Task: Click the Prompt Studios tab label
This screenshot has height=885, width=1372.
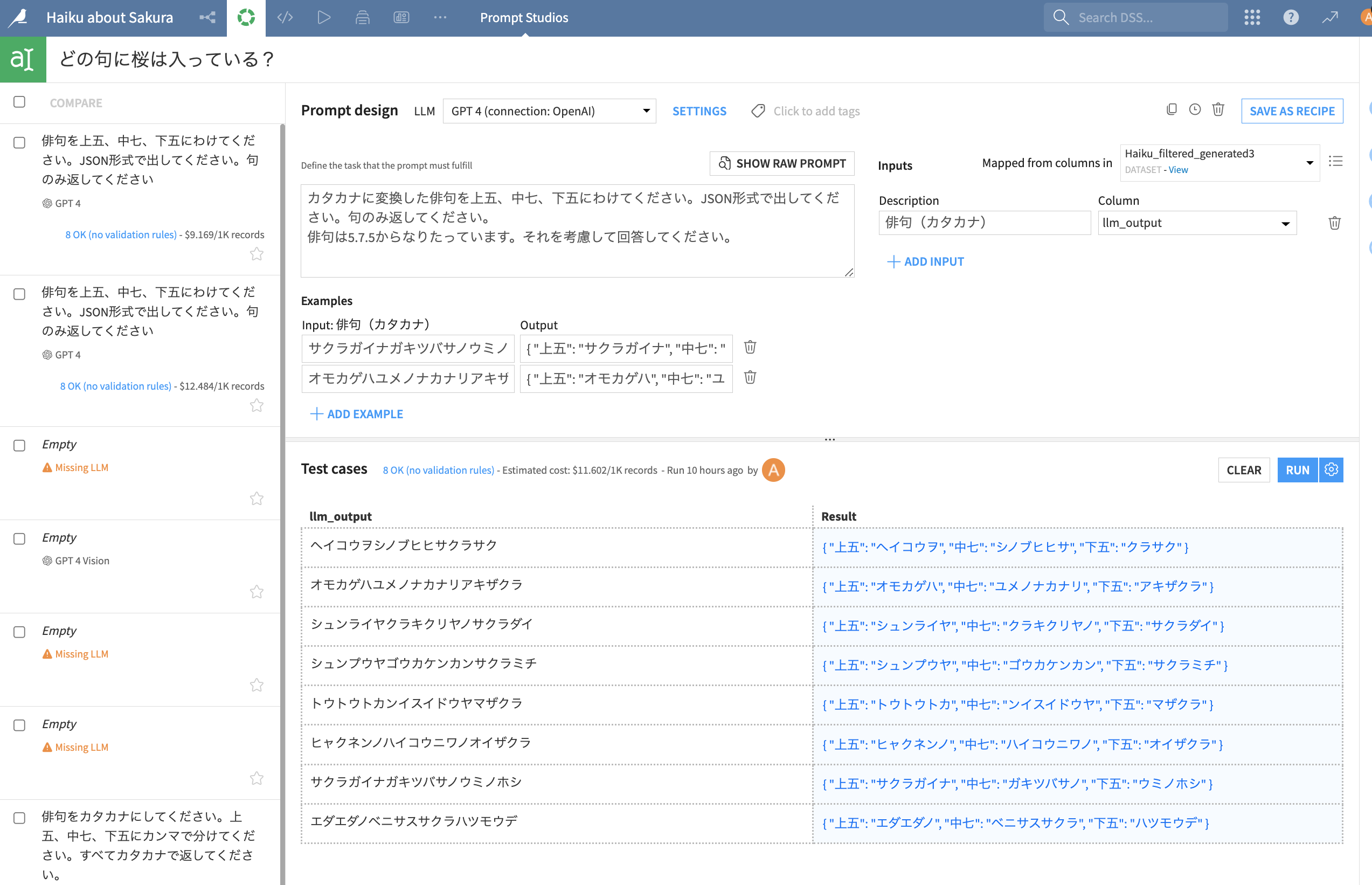Action: point(524,17)
